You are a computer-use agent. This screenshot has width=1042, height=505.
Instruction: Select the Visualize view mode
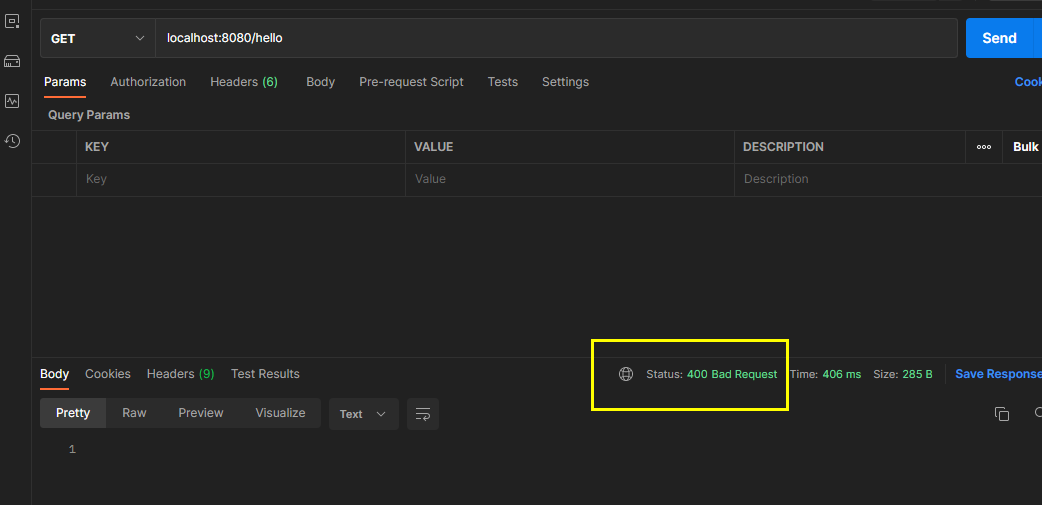click(x=280, y=413)
